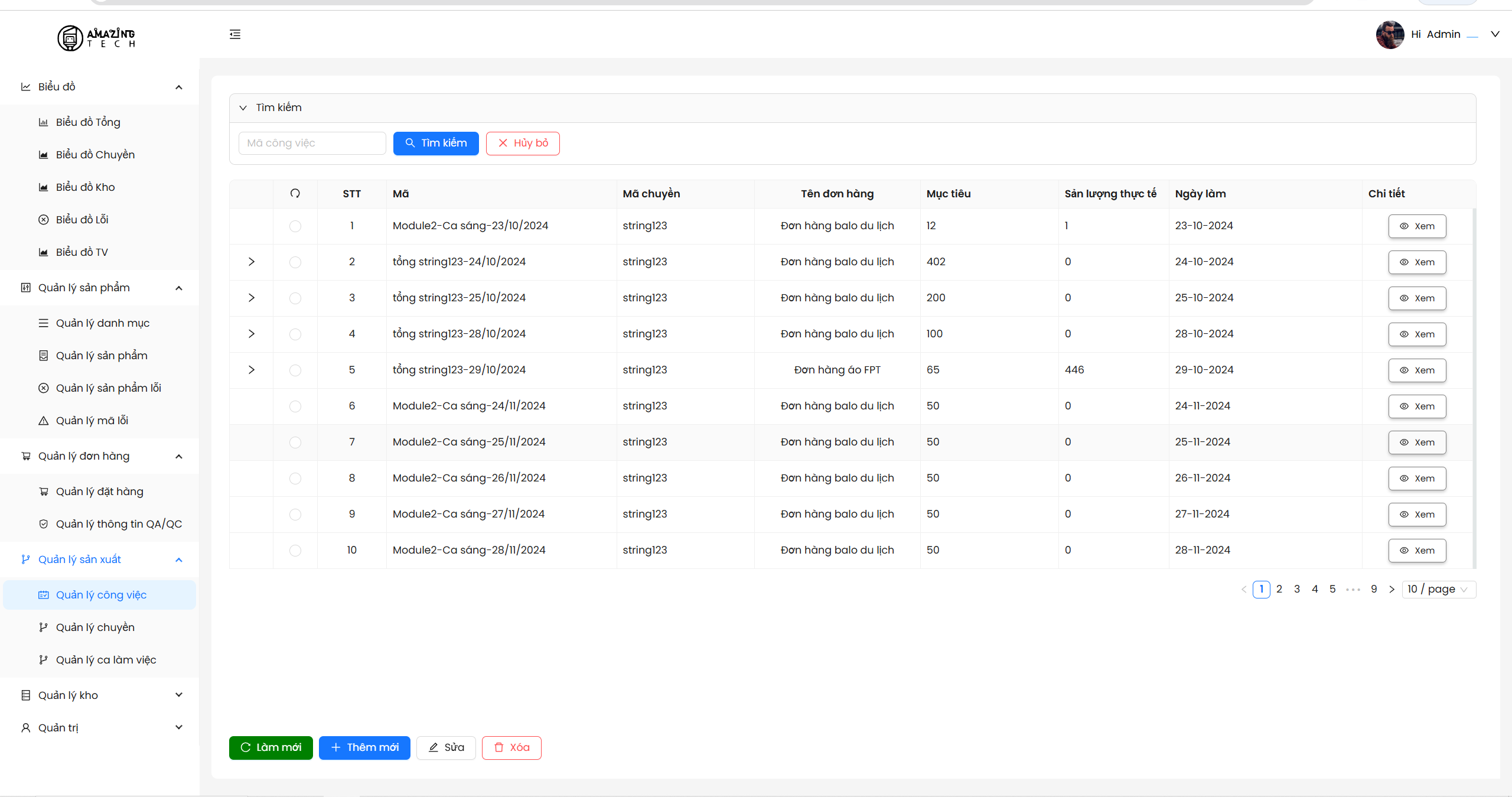Open Quản lý thông tin QA/QC page
Screen dimensions: 1512x797
[118, 524]
